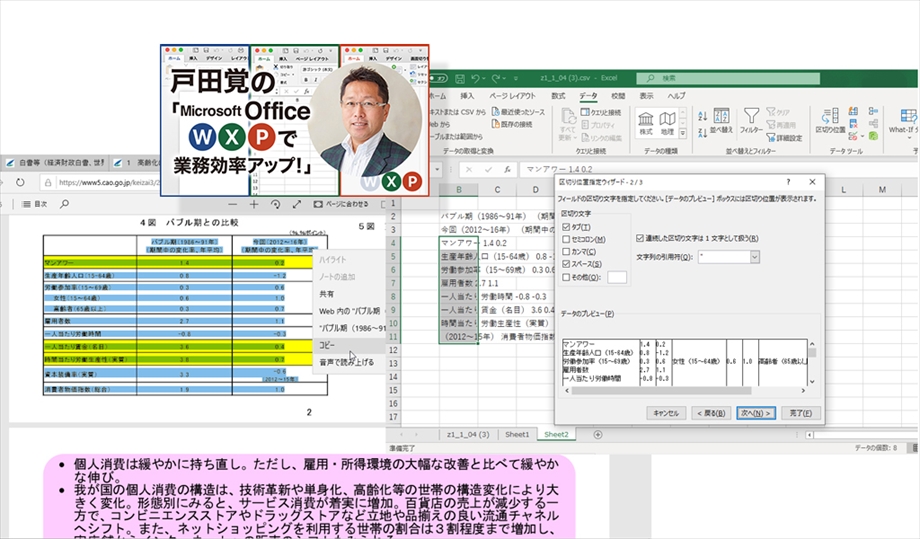The height and width of the screenshot is (539, 920).
Task: Open the ページ レイアウト ribbon tab
Action: point(512,96)
